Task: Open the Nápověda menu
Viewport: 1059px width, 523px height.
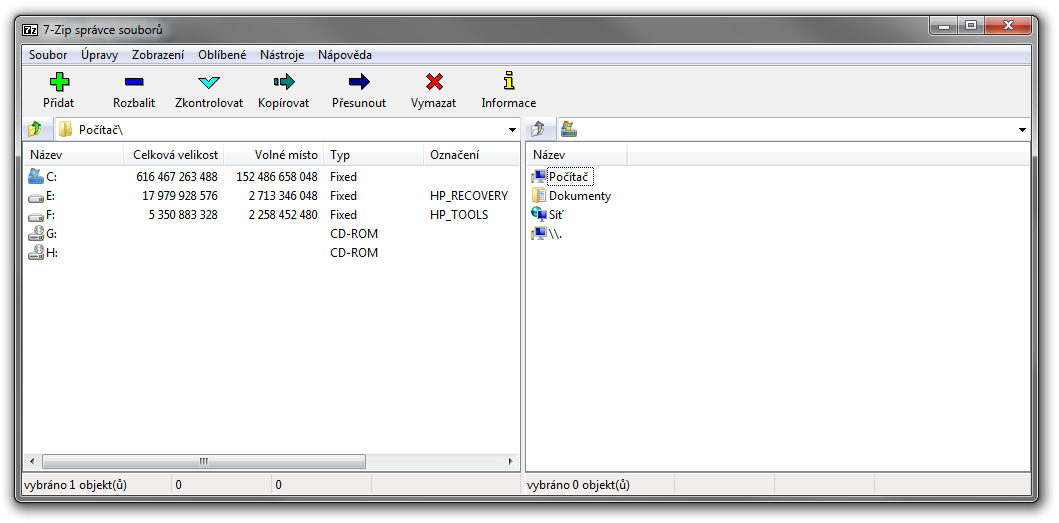Action: click(x=345, y=55)
